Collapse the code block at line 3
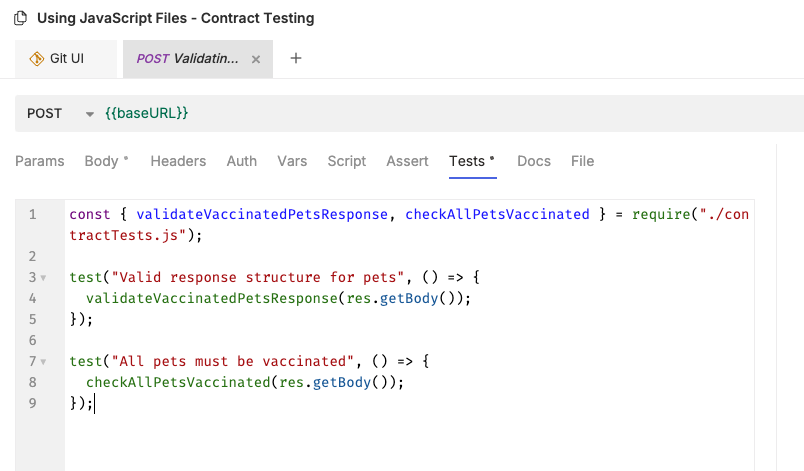The width and height of the screenshot is (804, 471). [44, 277]
